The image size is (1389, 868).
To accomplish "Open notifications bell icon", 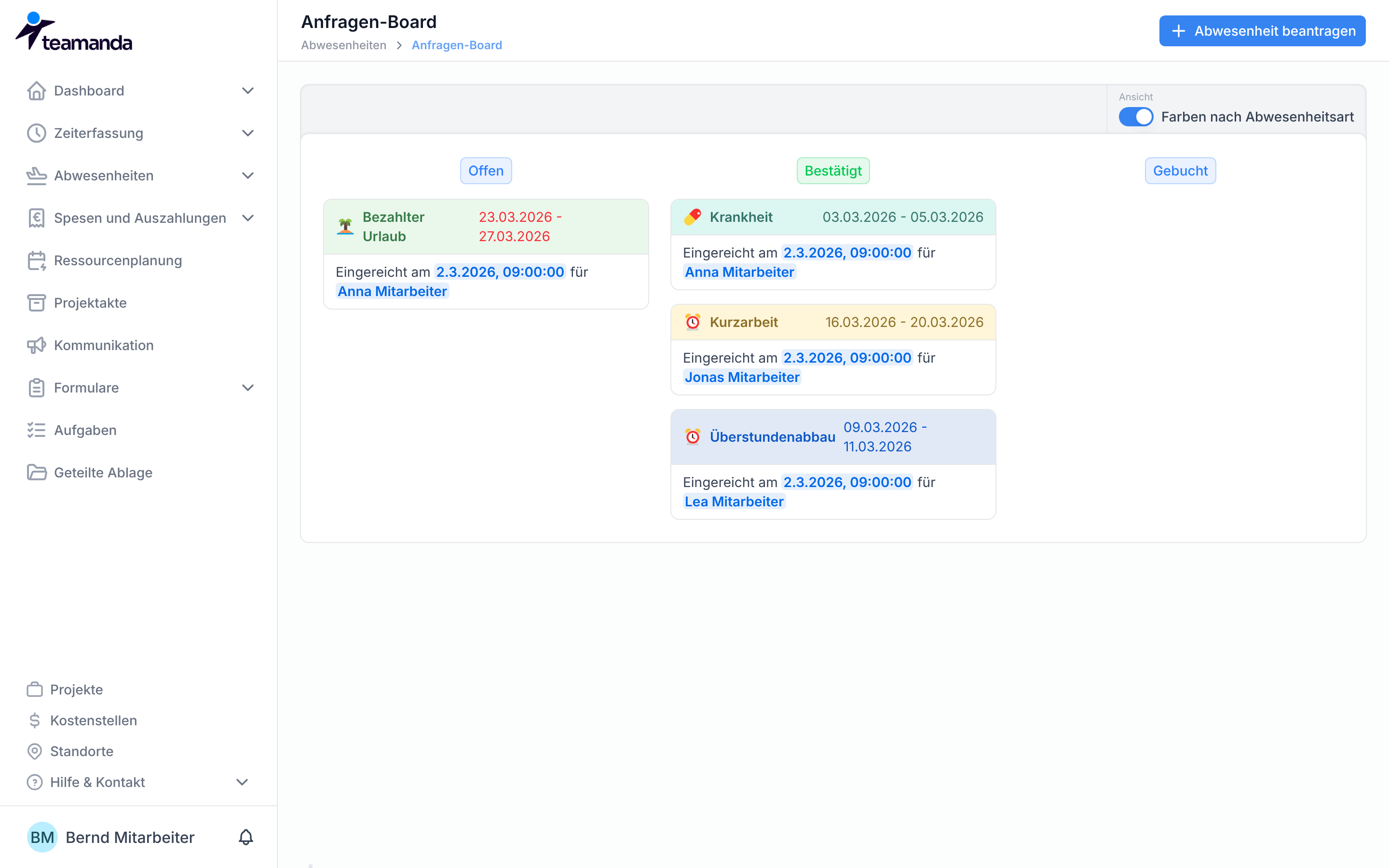I will coord(245,838).
